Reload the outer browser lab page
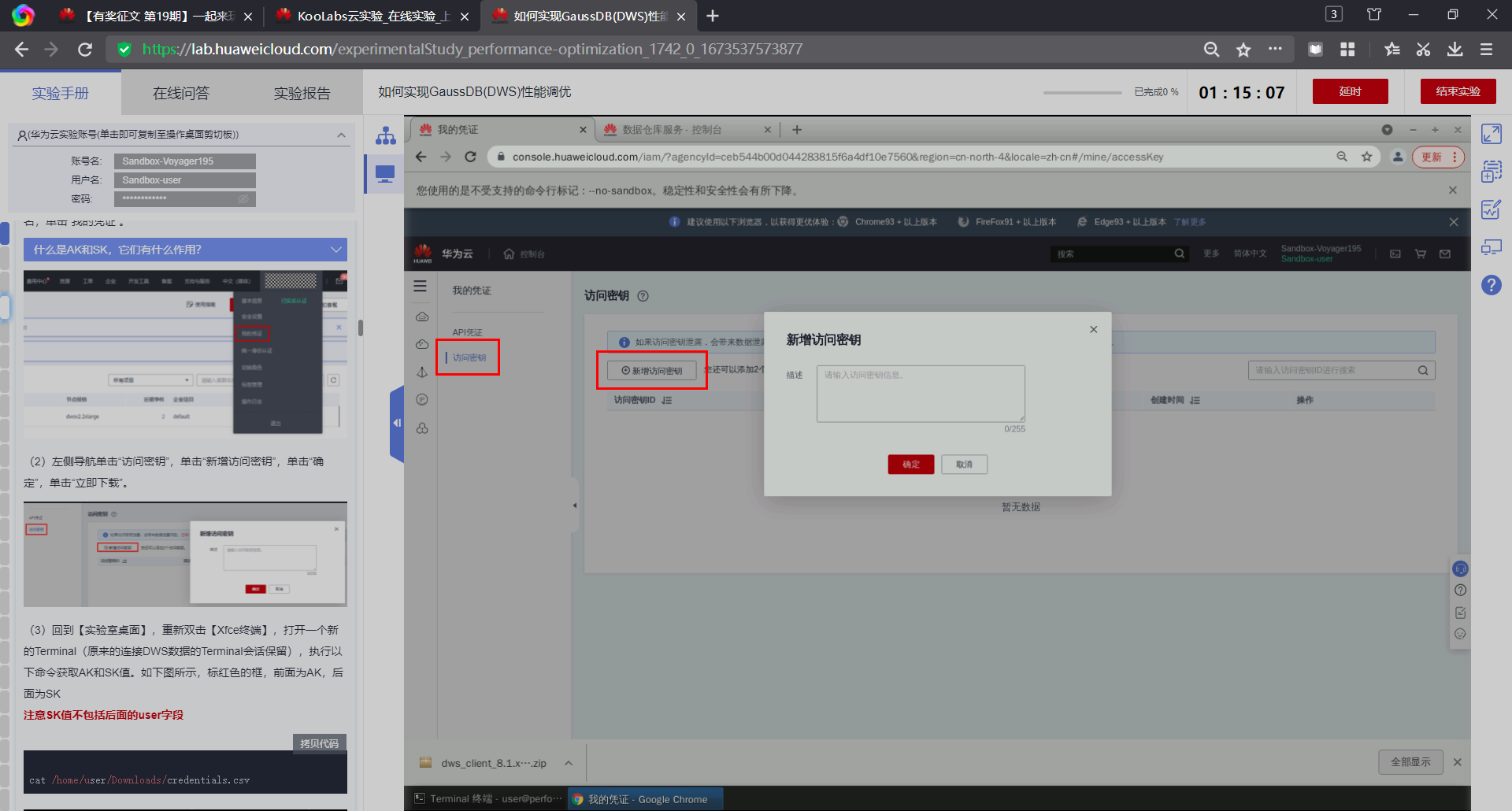This screenshot has width=1512, height=811. [85, 50]
